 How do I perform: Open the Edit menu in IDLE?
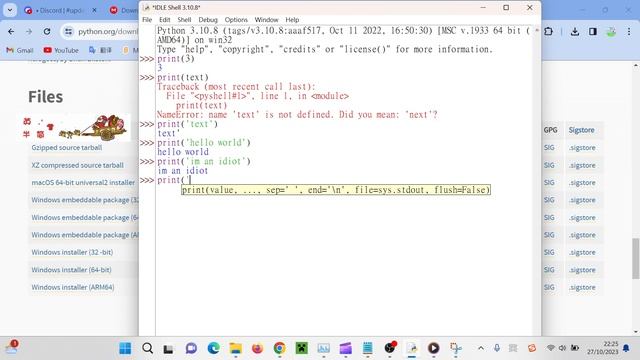164,20
